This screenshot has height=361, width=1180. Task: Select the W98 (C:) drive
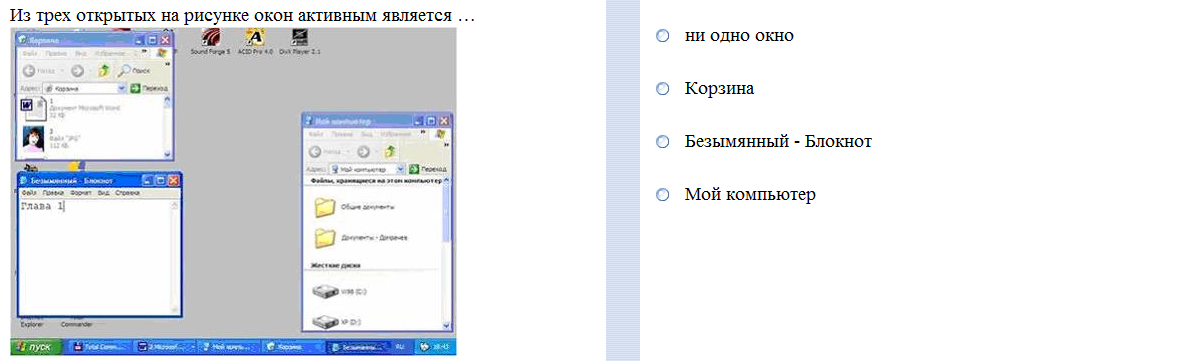tap(340, 291)
